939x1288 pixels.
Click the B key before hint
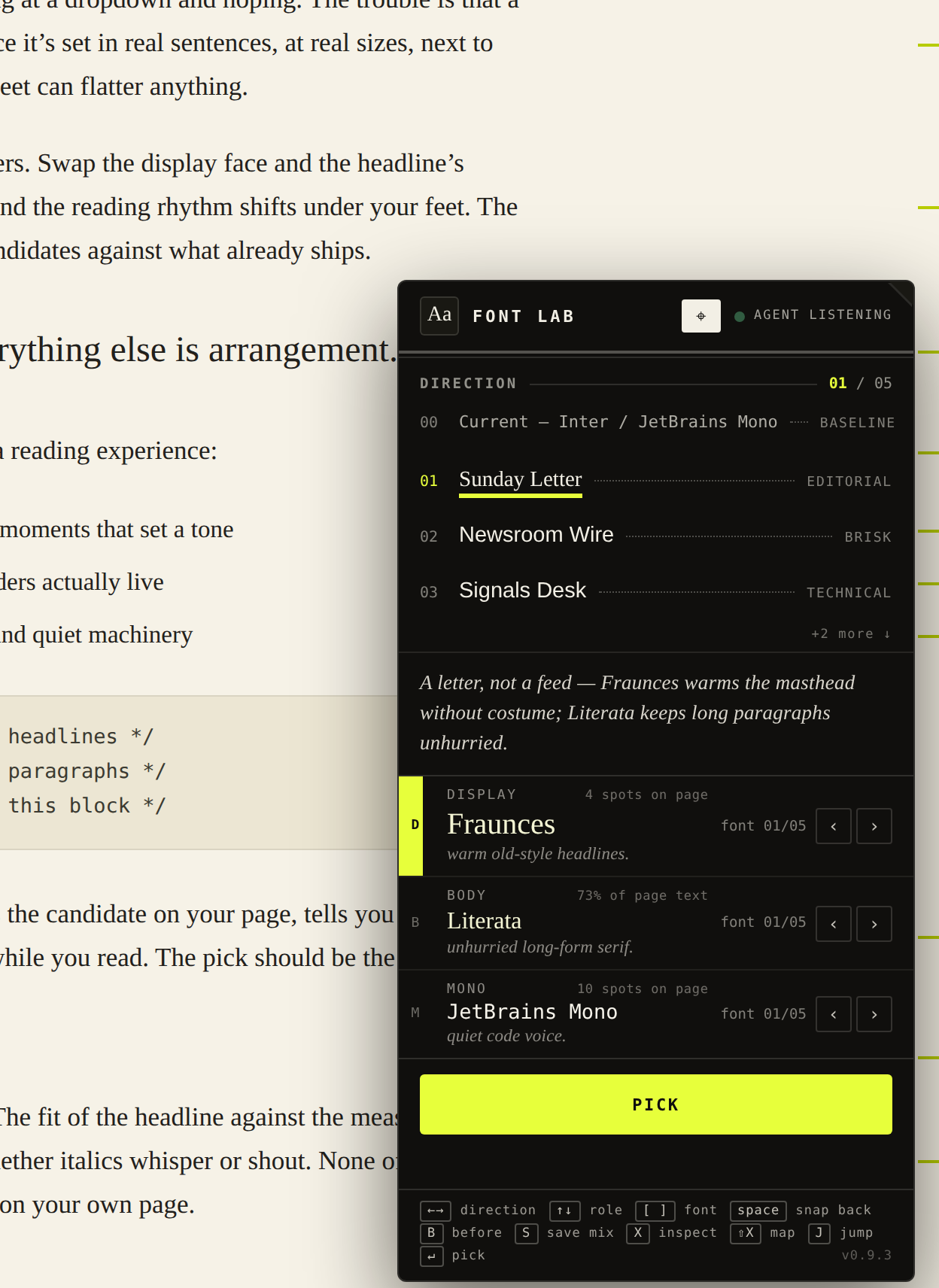pyautogui.click(x=431, y=1233)
